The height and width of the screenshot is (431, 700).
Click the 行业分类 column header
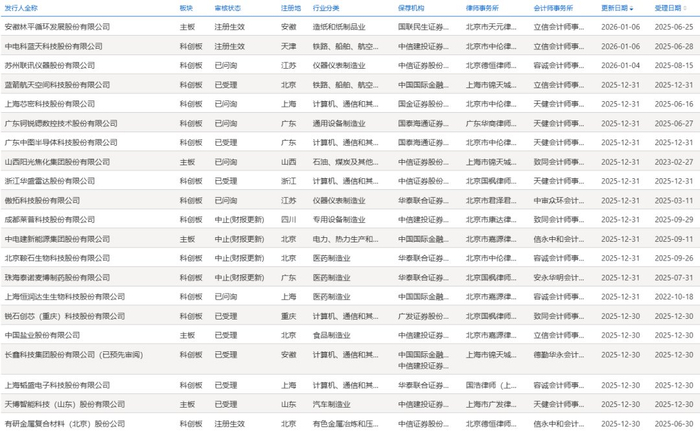[x=326, y=8]
